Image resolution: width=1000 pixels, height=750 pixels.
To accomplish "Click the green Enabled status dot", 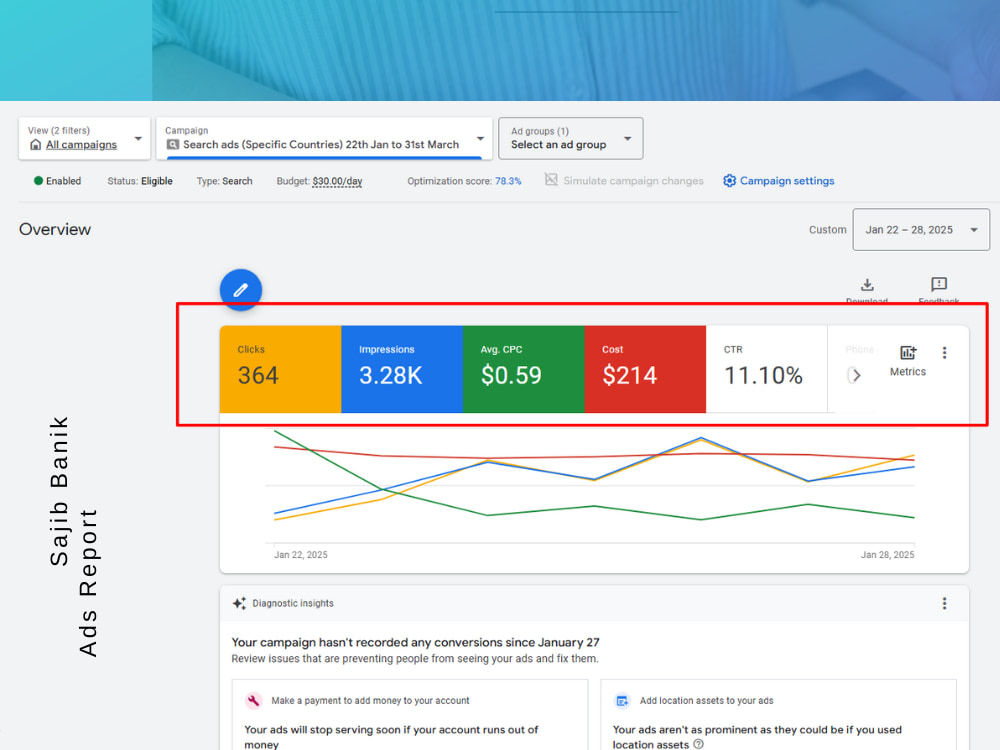I will pos(38,180).
